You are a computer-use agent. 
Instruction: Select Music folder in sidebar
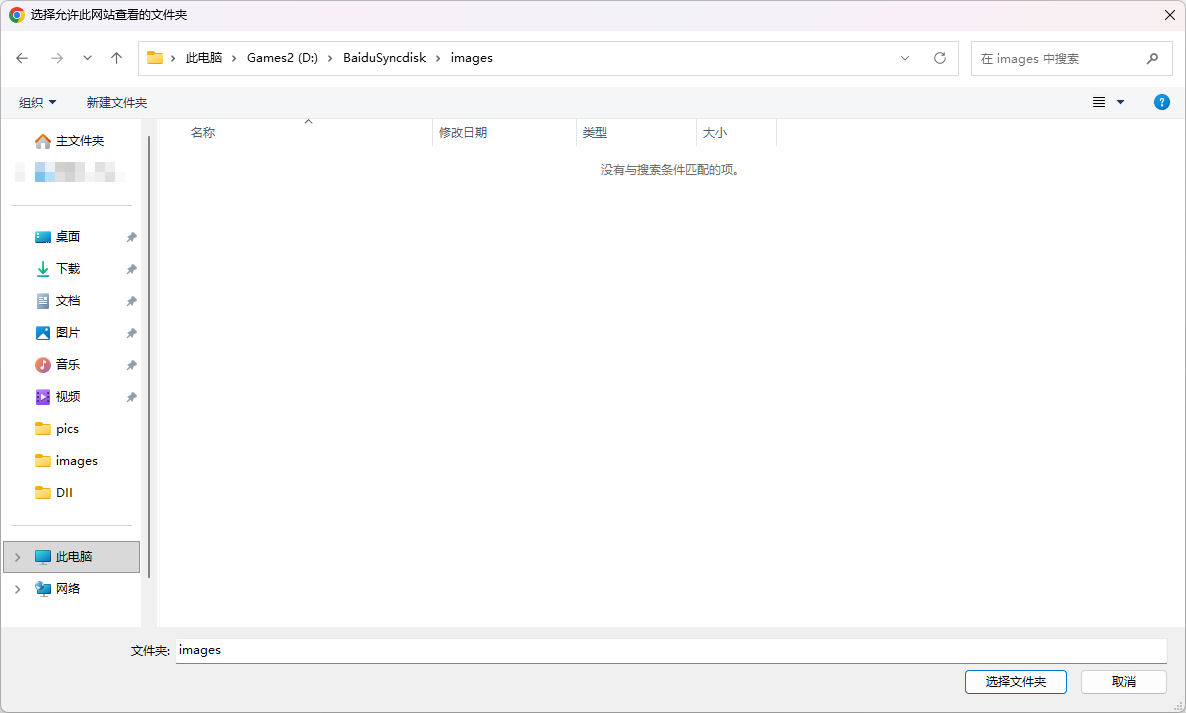click(x=67, y=365)
